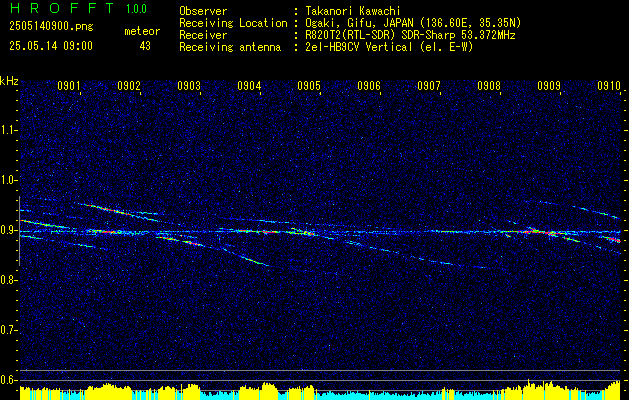Click the 0.7 kHz axis label

coord(8,330)
